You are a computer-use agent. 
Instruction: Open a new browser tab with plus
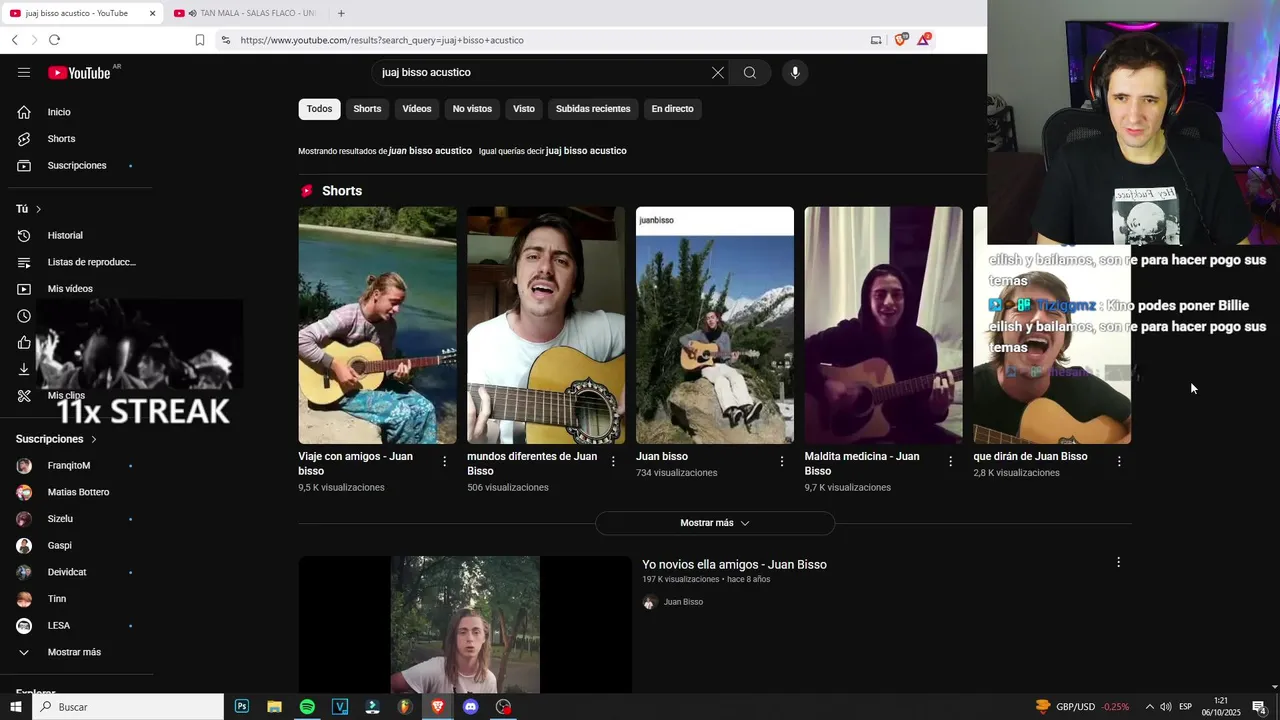[341, 13]
